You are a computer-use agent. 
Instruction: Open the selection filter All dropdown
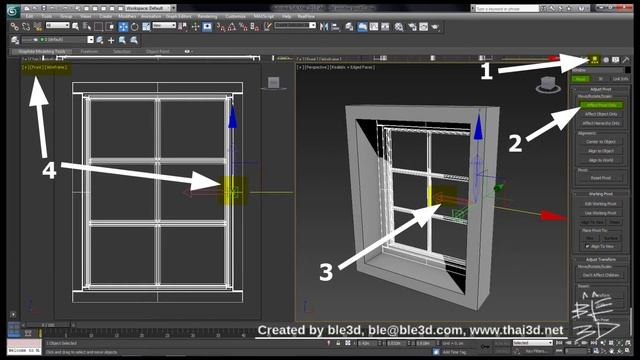point(58,26)
